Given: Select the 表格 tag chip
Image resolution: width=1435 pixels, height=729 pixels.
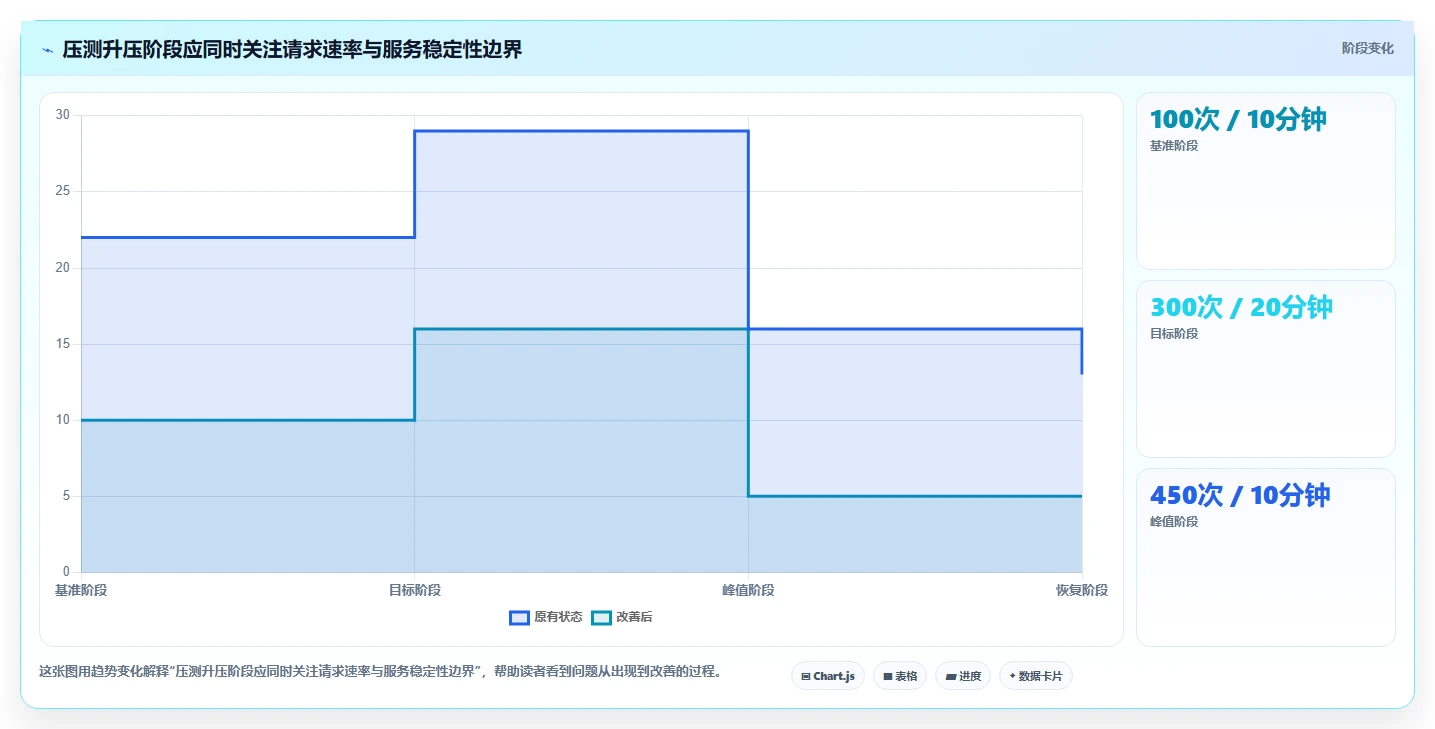Looking at the screenshot, I should [900, 676].
